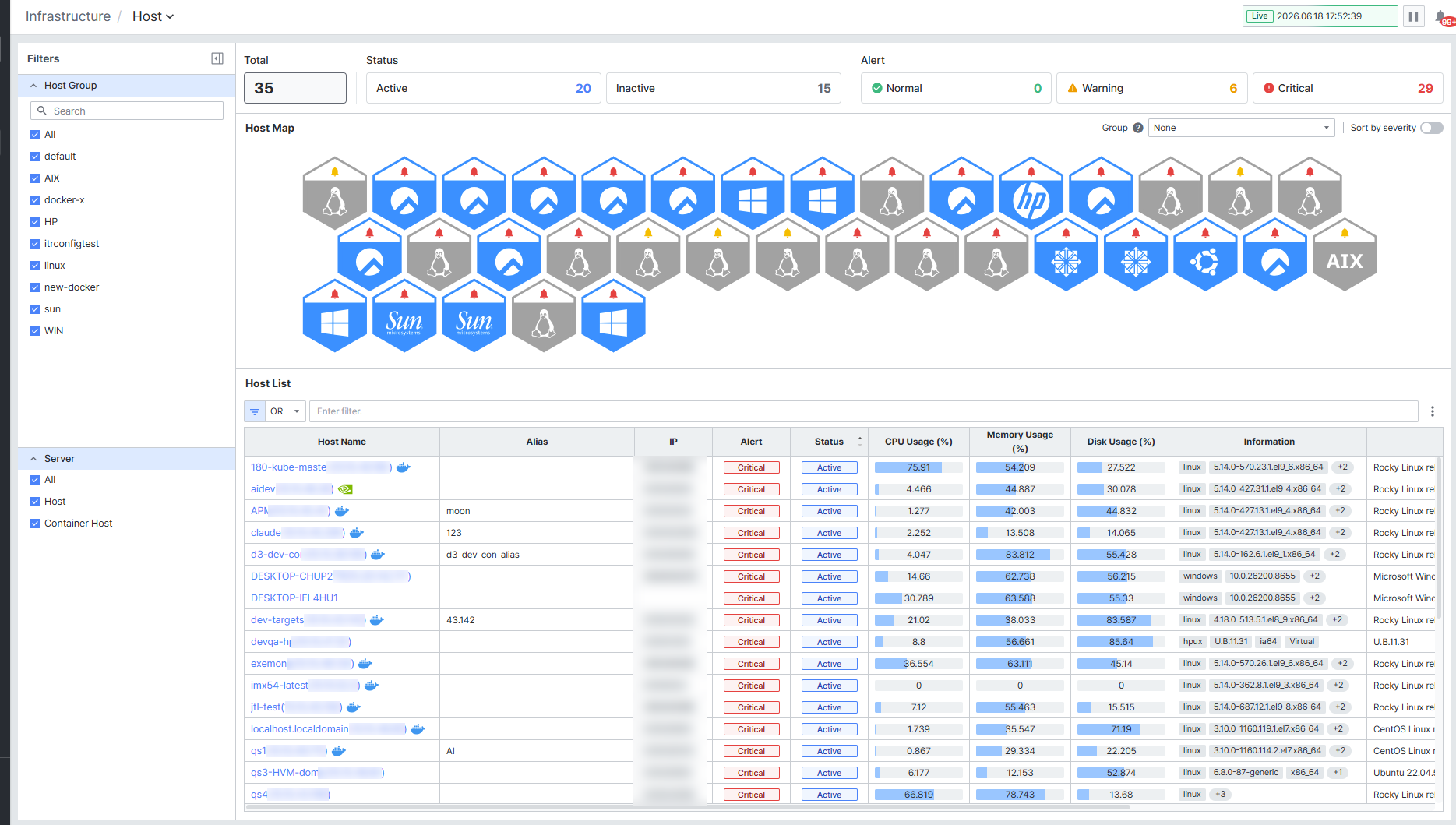Open the 180-kube-master host link
The image size is (1456, 825).
pos(289,467)
